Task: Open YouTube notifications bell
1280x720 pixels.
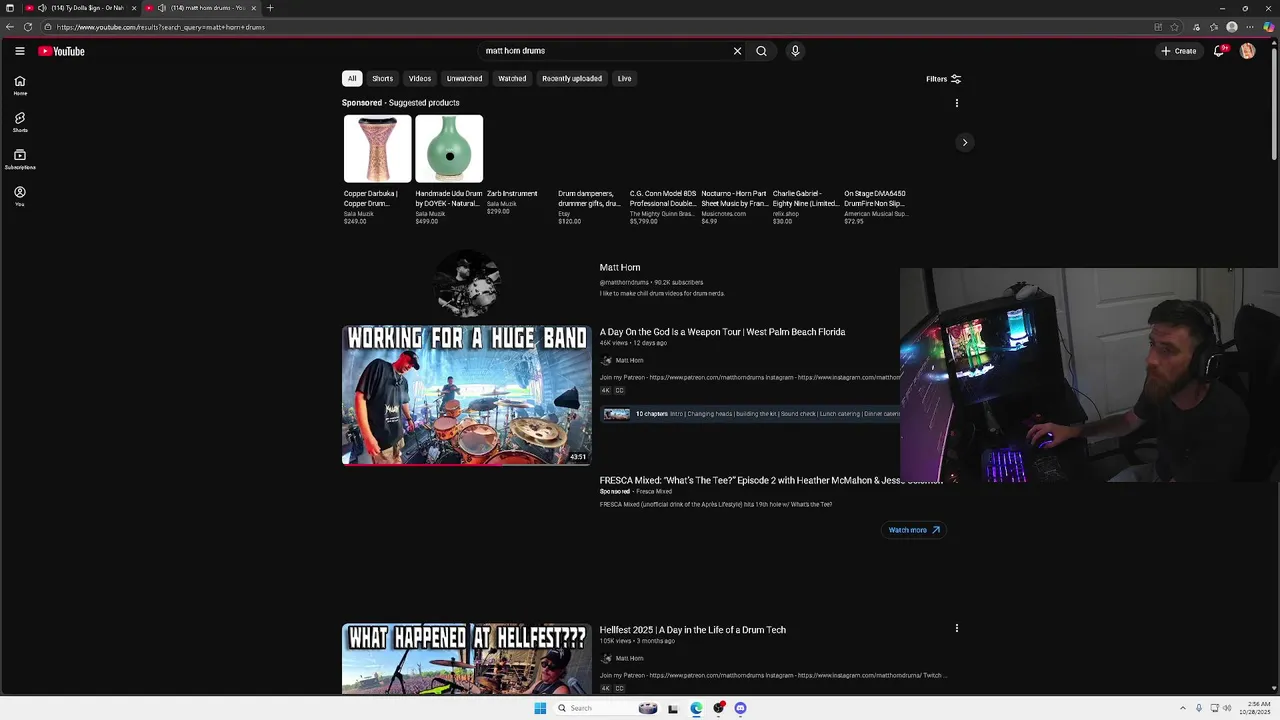Action: point(1219,51)
